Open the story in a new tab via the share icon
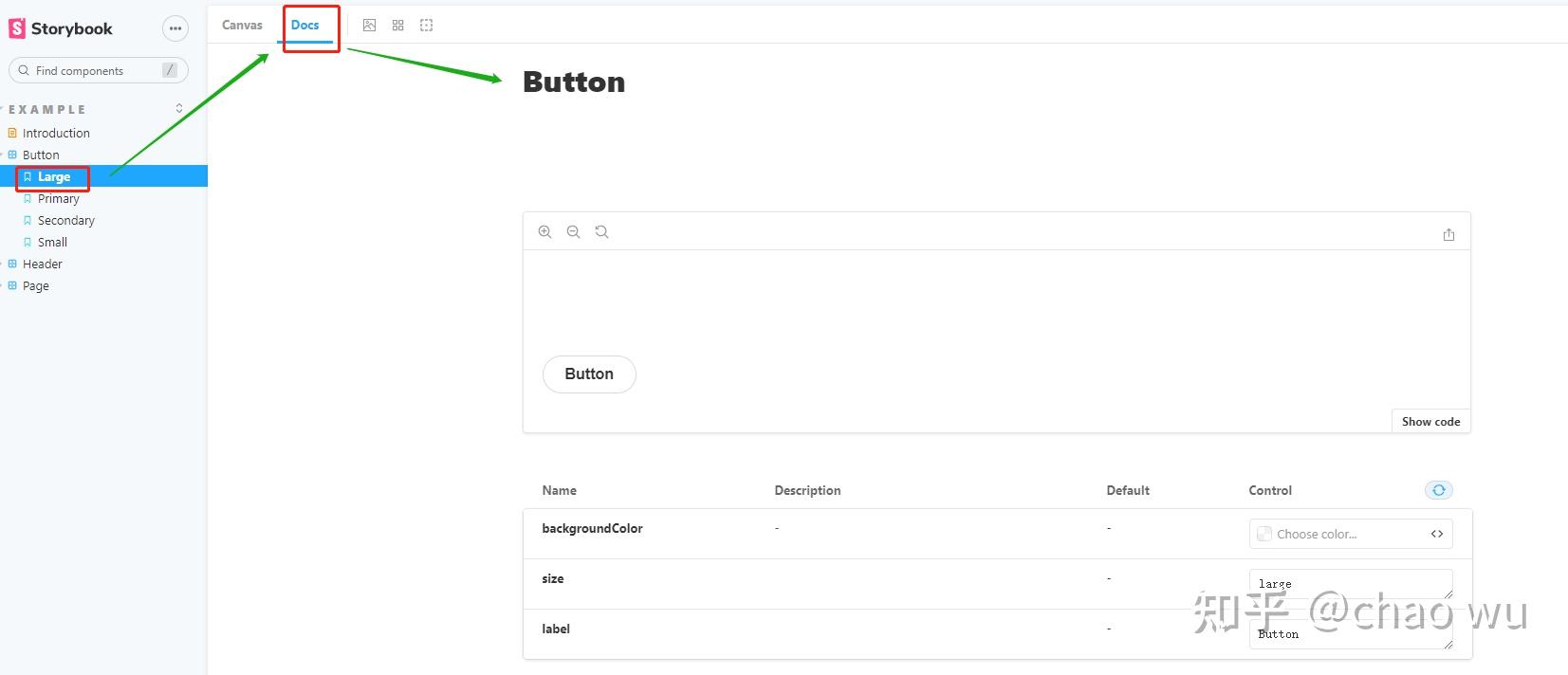Screen dimensions: 1568x675 point(1448,234)
